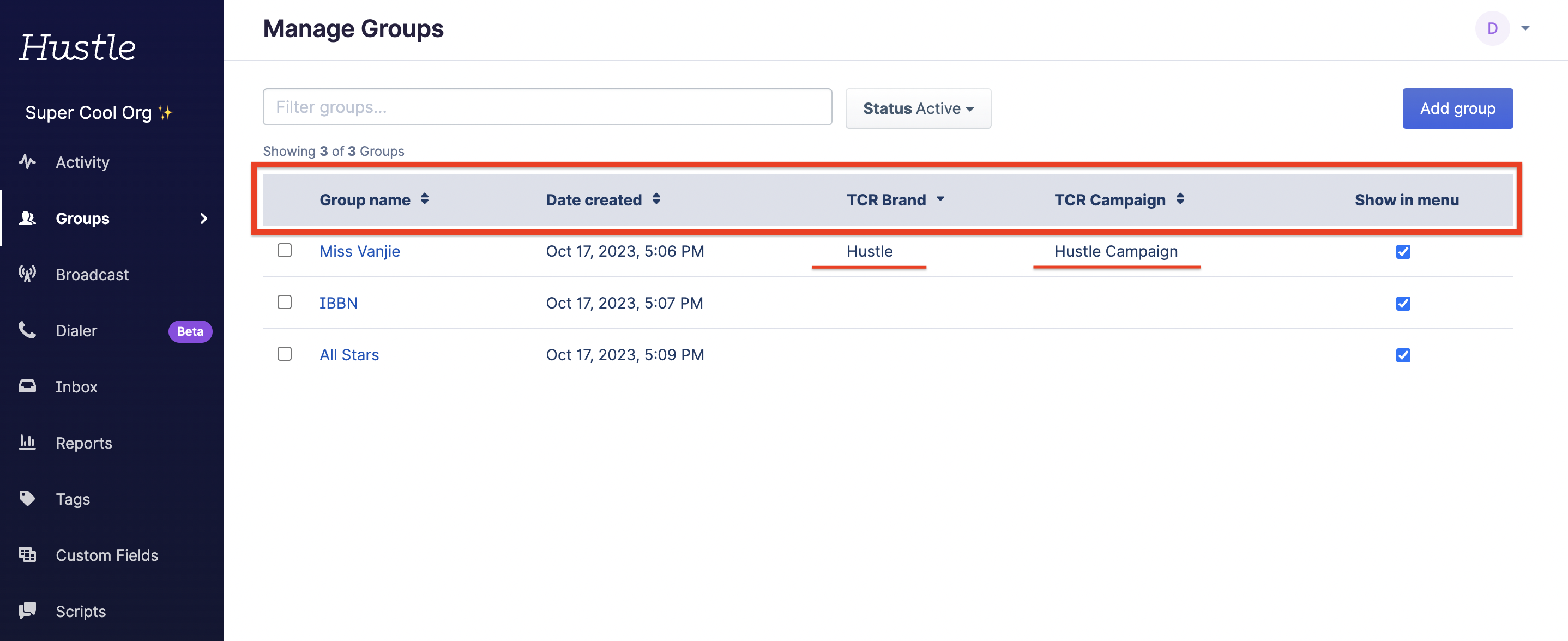Click the Scripts chat bubbles icon
1568x641 pixels.
tap(27, 610)
